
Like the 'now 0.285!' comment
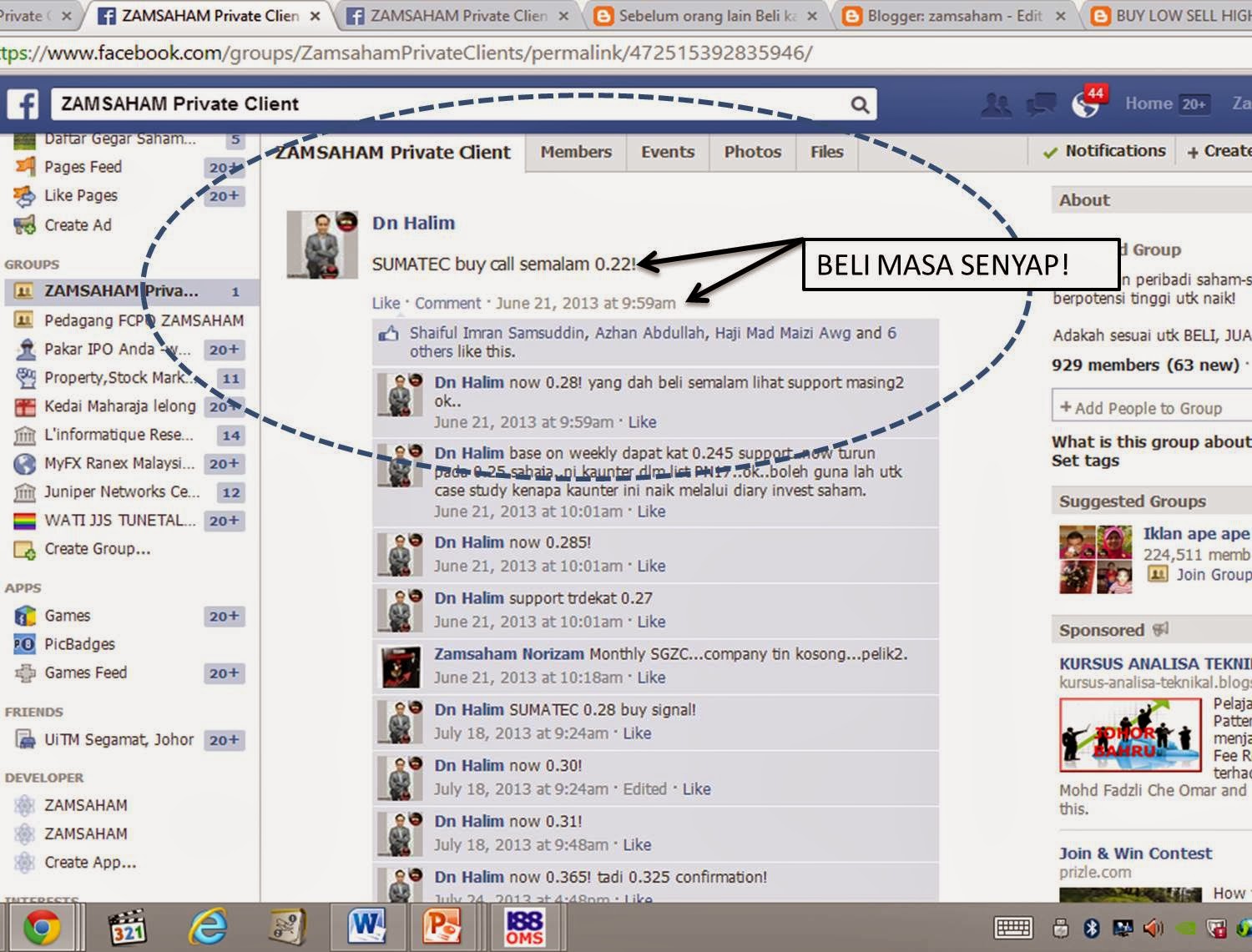pos(652,566)
